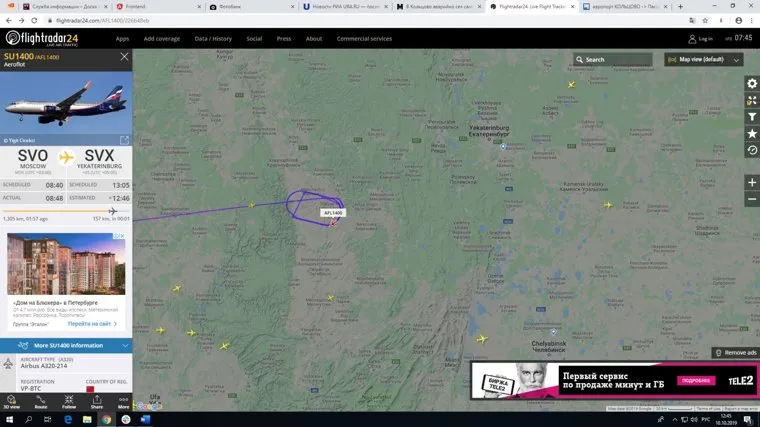This screenshot has height=427, width=760.
Task: Click the Log in link
Action: 700,38
